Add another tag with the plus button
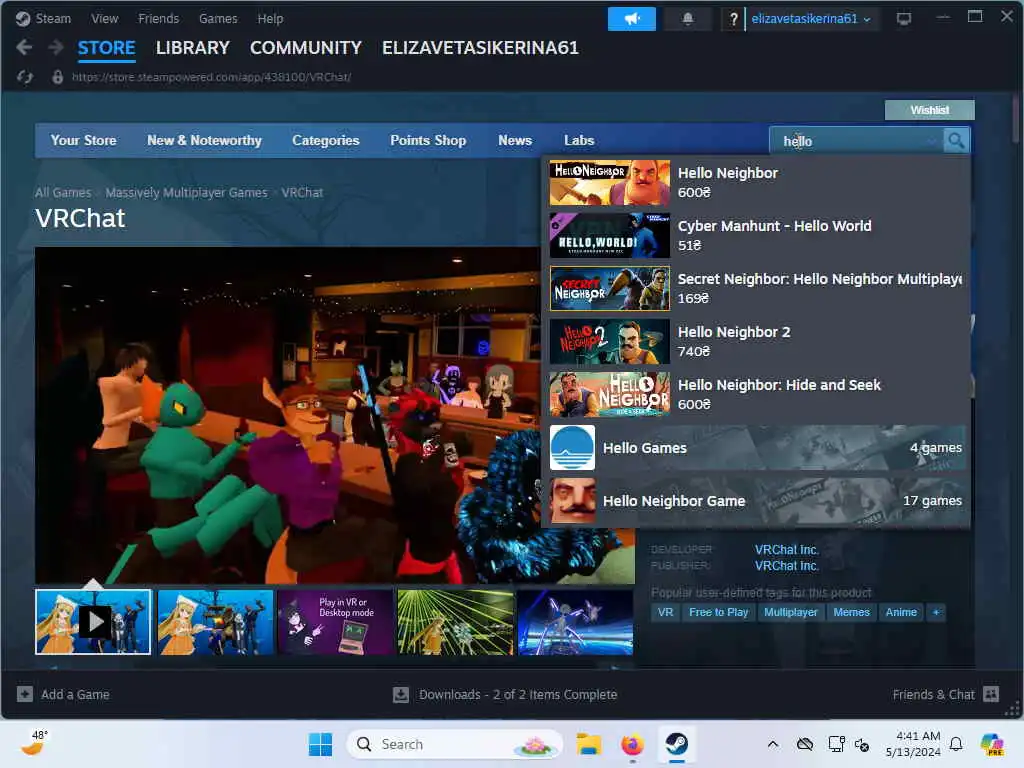The image size is (1024, 768). pyautogui.click(x=936, y=612)
